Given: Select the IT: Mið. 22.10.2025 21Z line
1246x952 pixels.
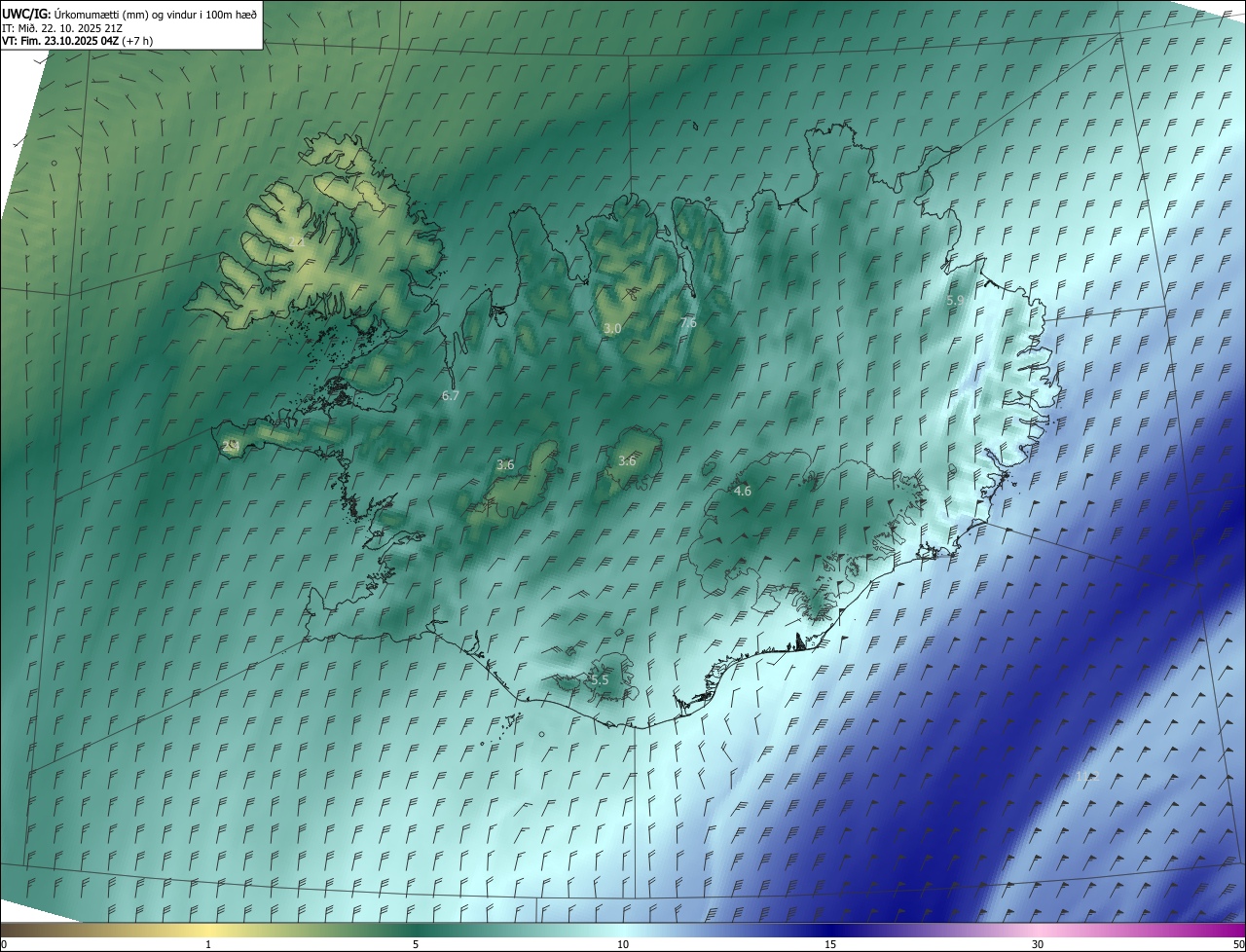Looking at the screenshot, I should point(62,27).
